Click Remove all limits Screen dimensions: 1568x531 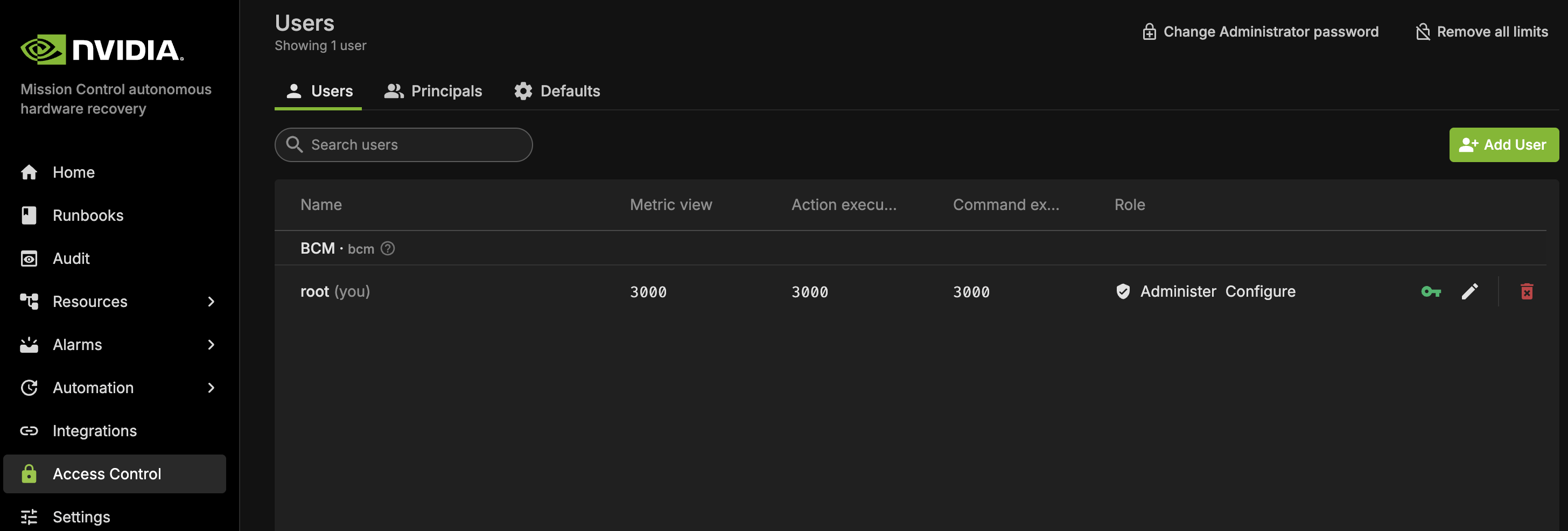point(1481,32)
